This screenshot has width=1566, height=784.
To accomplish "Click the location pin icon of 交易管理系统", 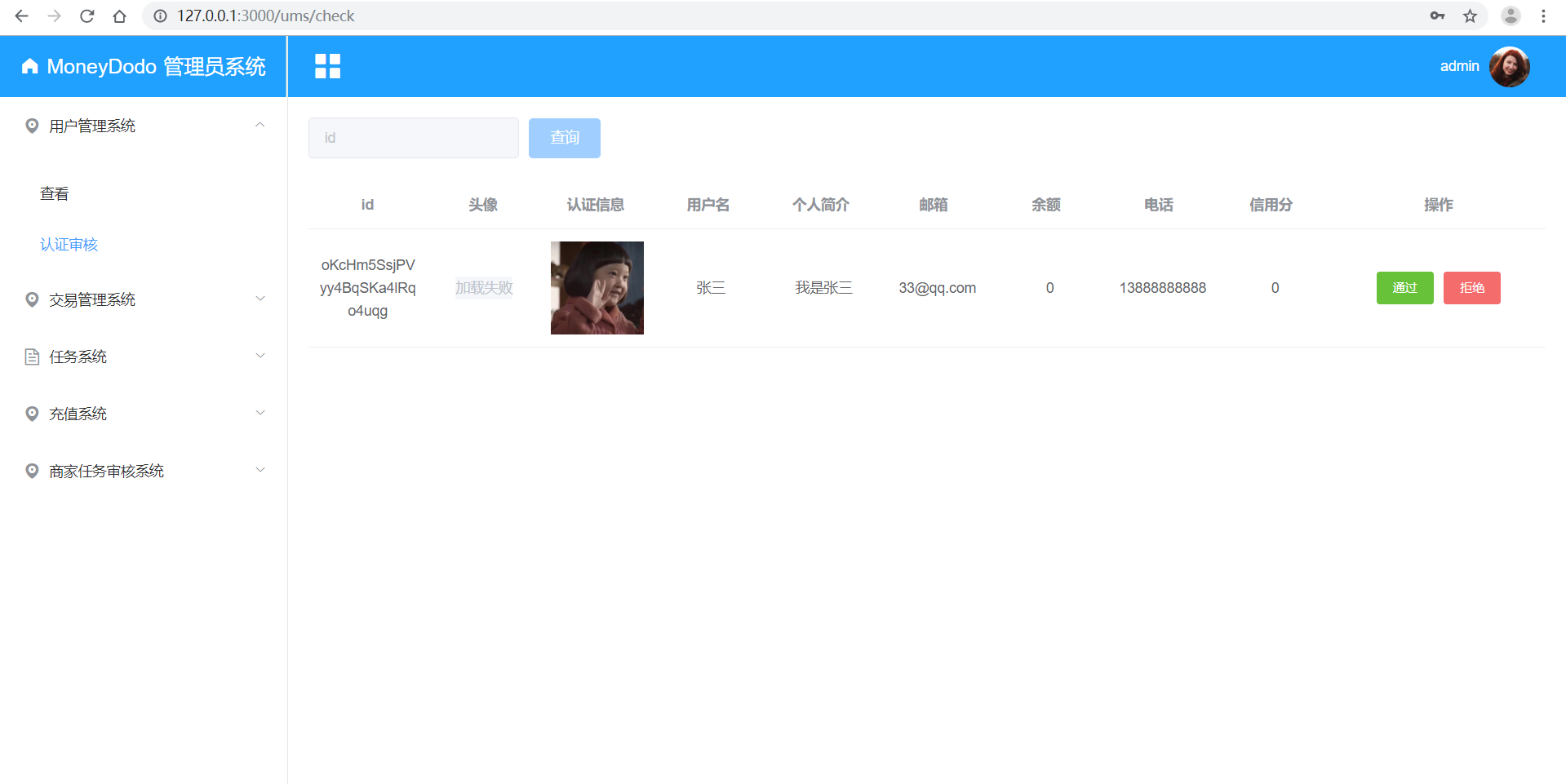I will [x=32, y=299].
